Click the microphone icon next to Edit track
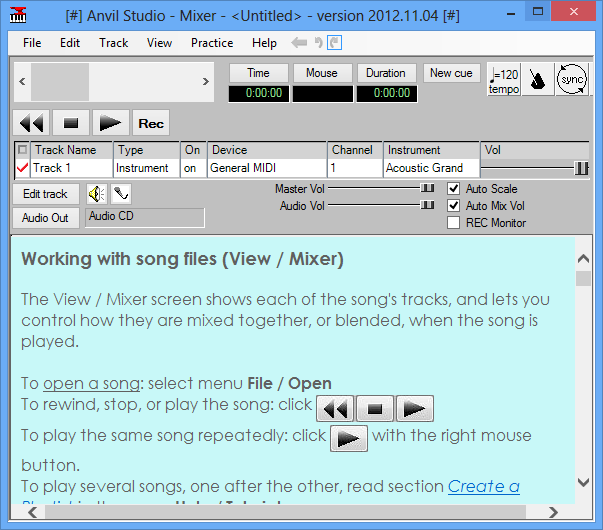 [x=121, y=194]
